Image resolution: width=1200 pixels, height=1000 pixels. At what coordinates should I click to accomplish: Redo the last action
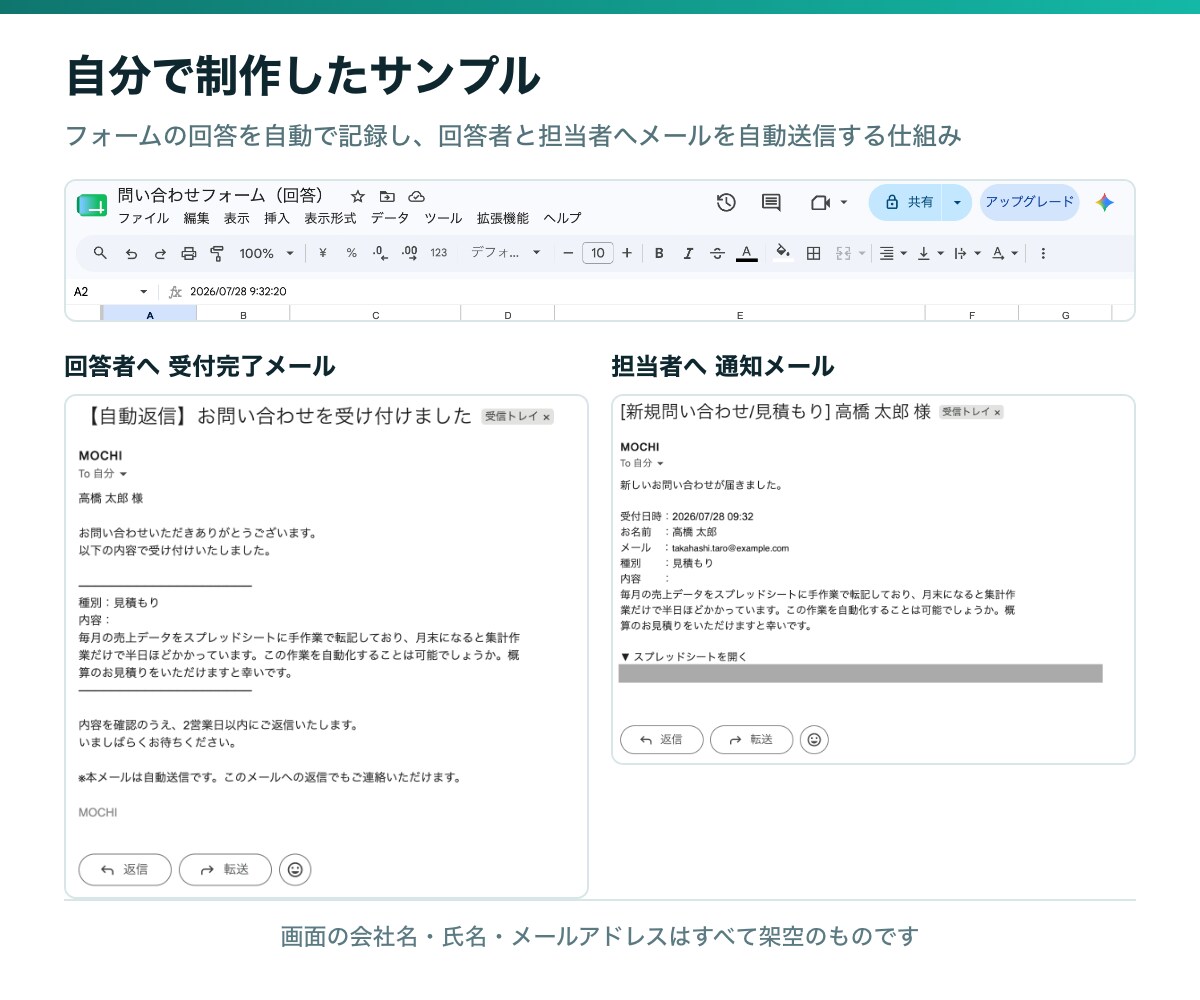click(x=160, y=254)
